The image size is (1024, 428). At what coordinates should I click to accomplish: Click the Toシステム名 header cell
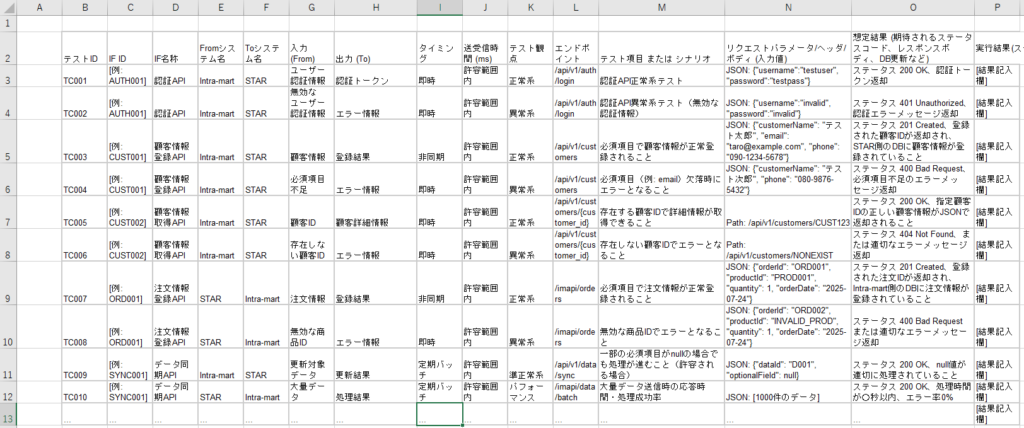(x=266, y=48)
